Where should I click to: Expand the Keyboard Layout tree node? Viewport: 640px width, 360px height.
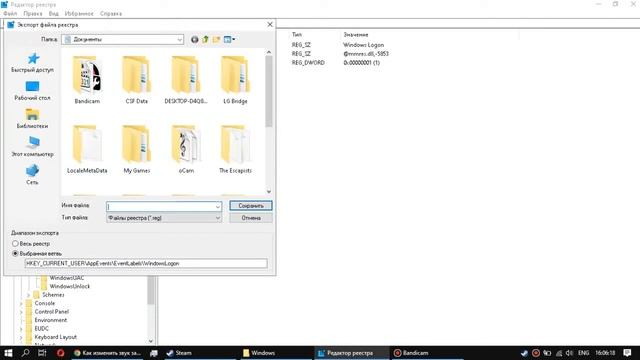21,337
